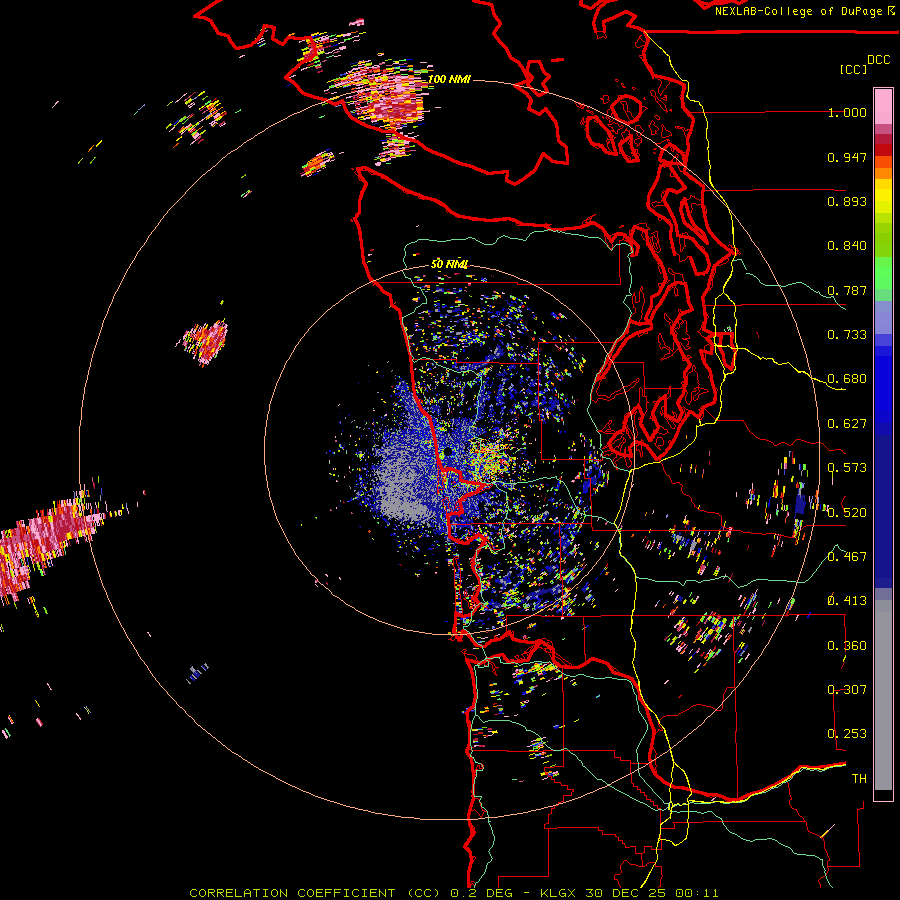Image resolution: width=900 pixels, height=900 pixels.
Task: Click the 0.787 color scale value
Action: 847,290
